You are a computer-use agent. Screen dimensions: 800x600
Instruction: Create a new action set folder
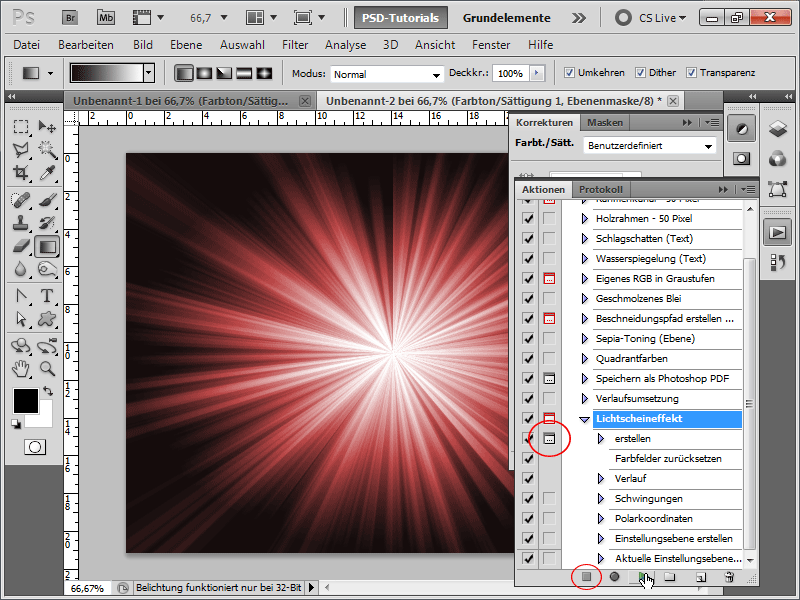click(670, 577)
